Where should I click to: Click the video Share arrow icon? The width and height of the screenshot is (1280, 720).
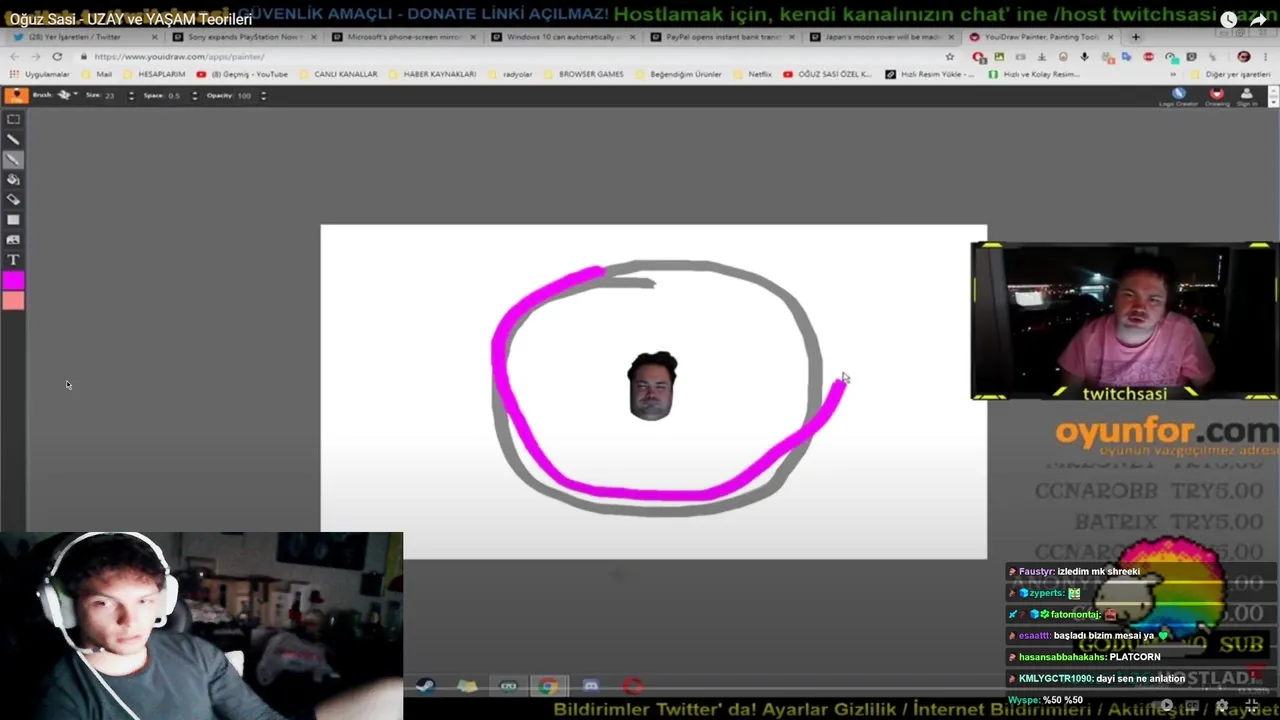pyautogui.click(x=1259, y=19)
